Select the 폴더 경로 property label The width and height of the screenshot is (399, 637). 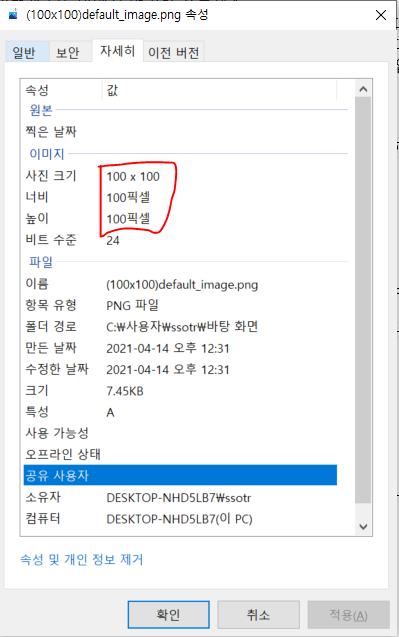coord(51,327)
